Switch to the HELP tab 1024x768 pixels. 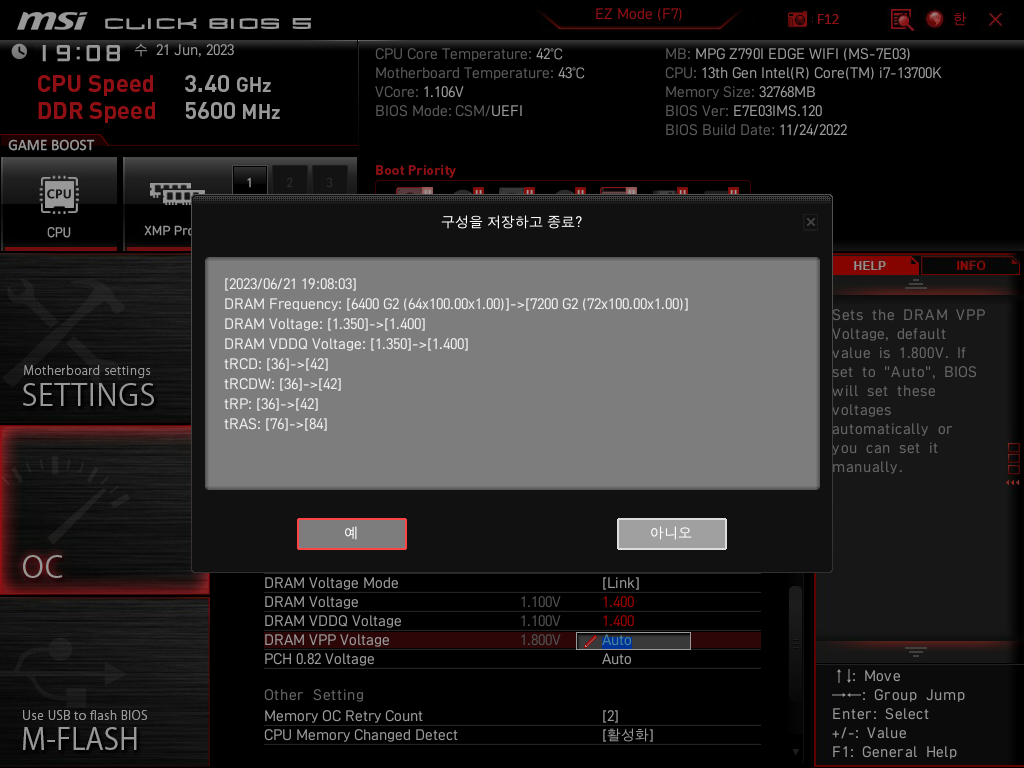click(869, 266)
